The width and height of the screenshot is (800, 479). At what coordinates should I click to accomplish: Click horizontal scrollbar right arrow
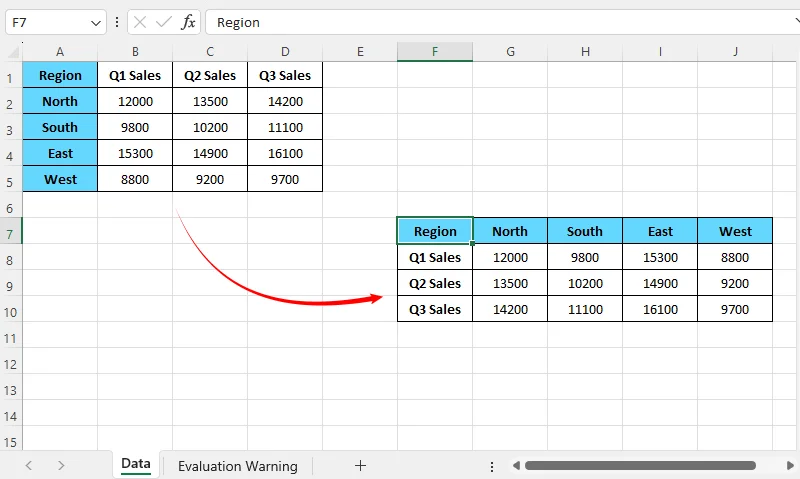pos(790,465)
